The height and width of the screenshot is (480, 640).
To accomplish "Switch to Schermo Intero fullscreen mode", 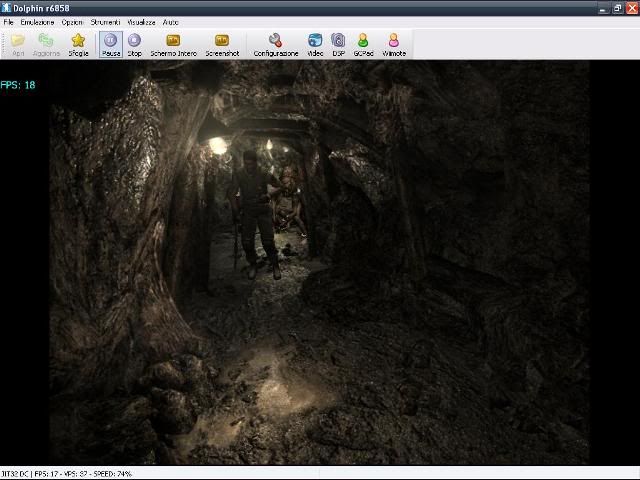I will click(x=173, y=44).
